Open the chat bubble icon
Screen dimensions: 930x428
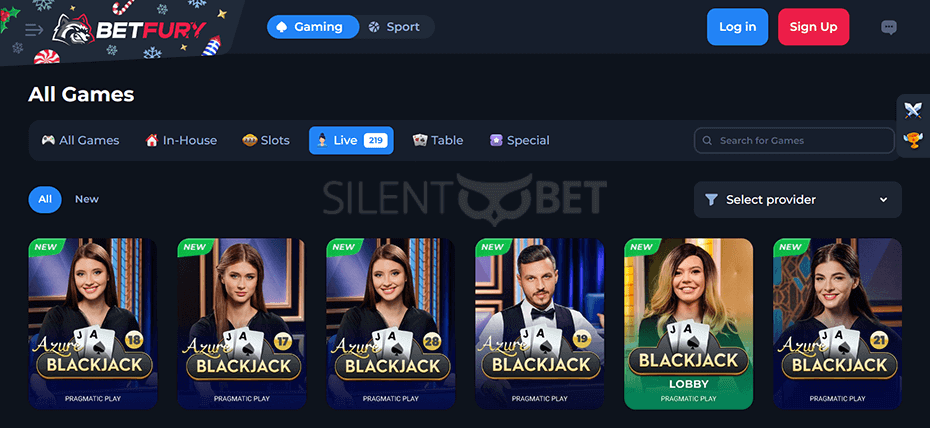tap(888, 27)
